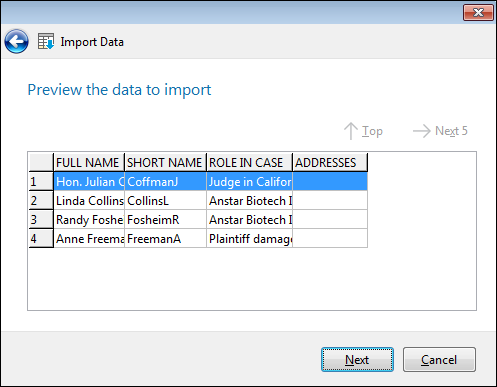Select row header number 1
The image size is (497, 387).
[41, 182]
